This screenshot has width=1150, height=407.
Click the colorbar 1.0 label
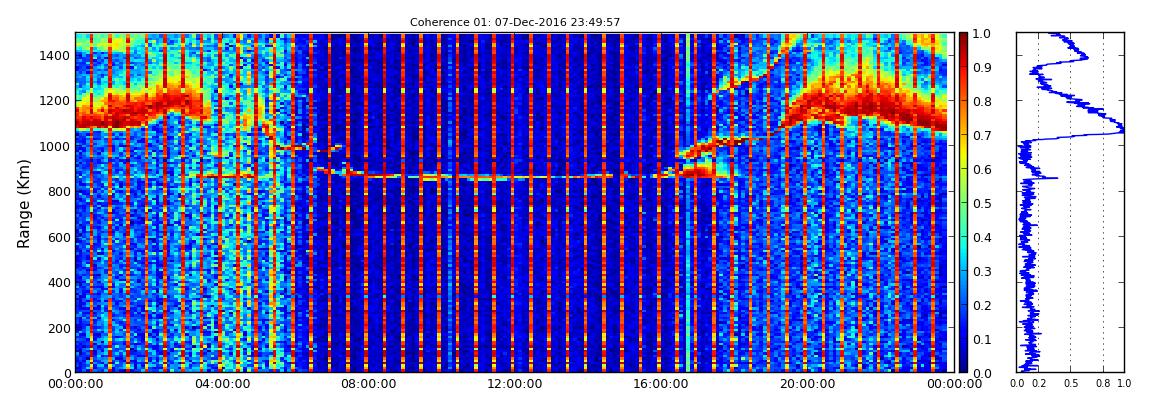pyautogui.click(x=981, y=34)
